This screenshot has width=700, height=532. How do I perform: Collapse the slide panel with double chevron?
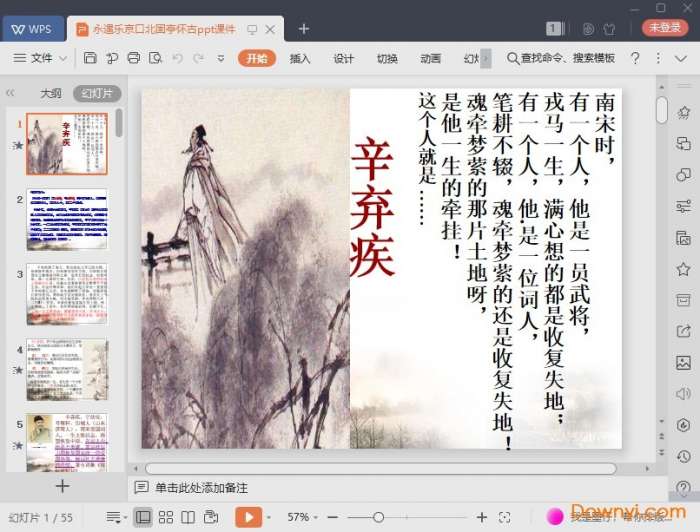click(x=10, y=93)
